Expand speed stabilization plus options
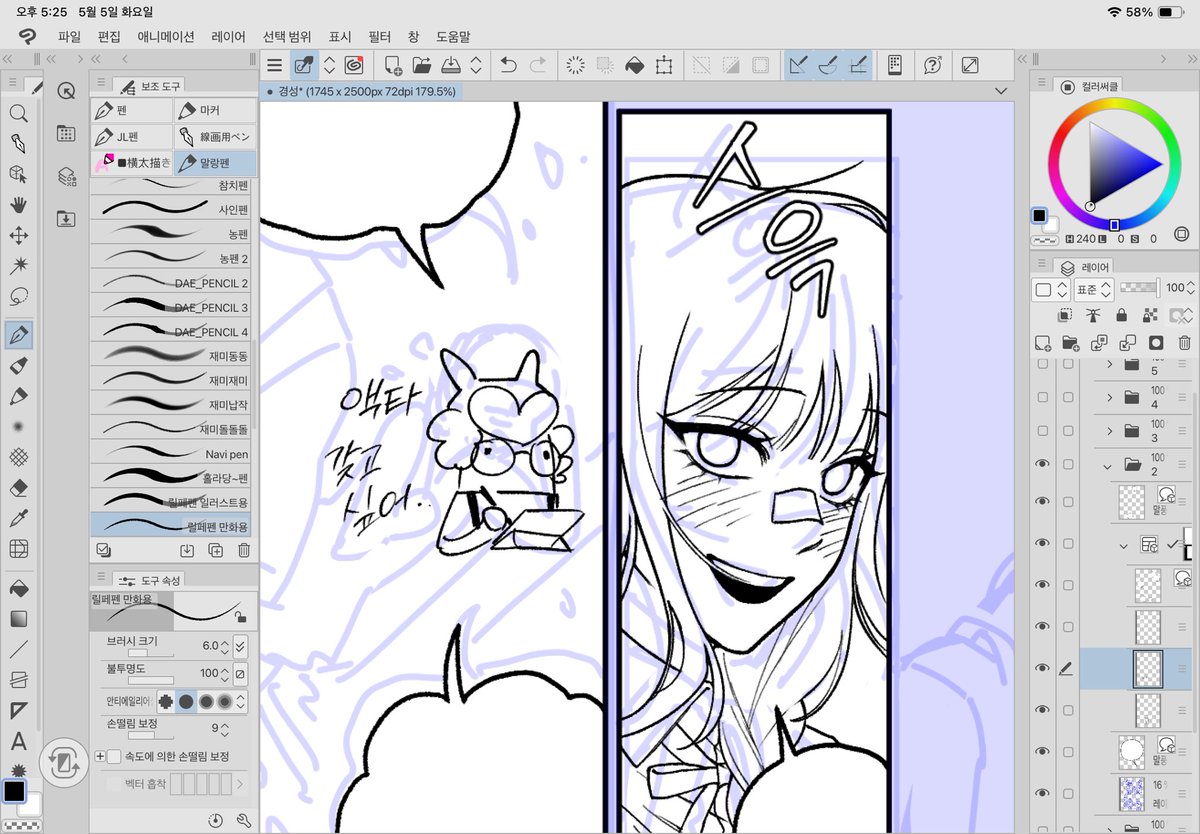 coord(99,756)
